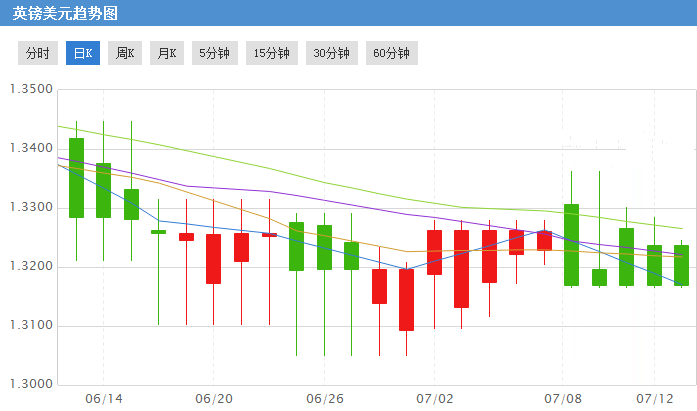Select the 07/12 date axis label
Image resolution: width=697 pixels, height=411 pixels.
654,398
